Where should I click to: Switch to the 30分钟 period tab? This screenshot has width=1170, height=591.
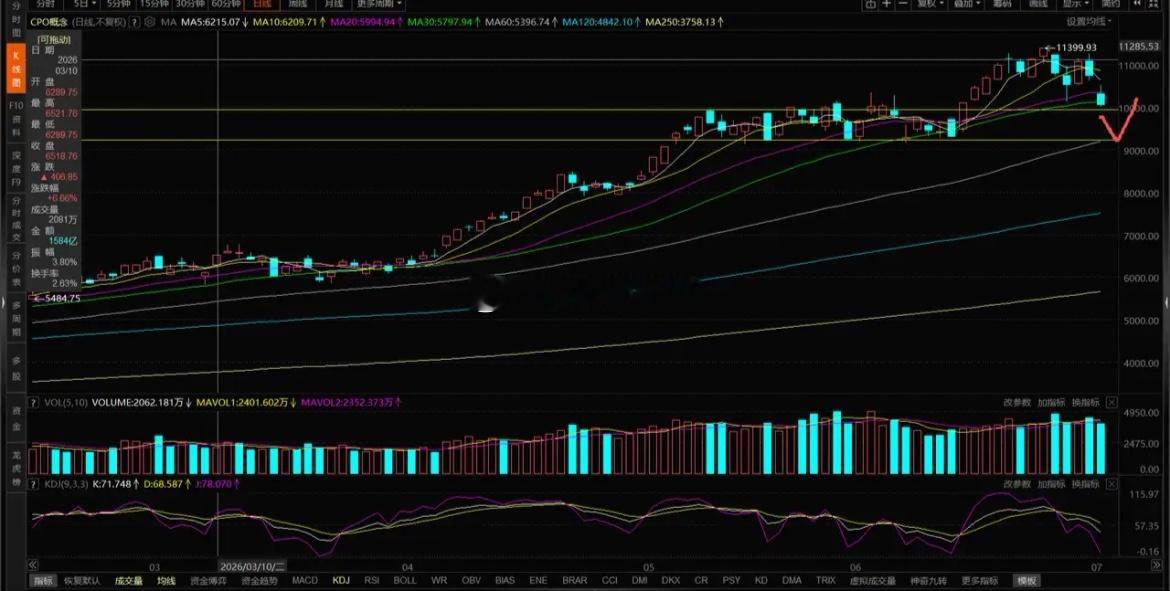pos(191,4)
